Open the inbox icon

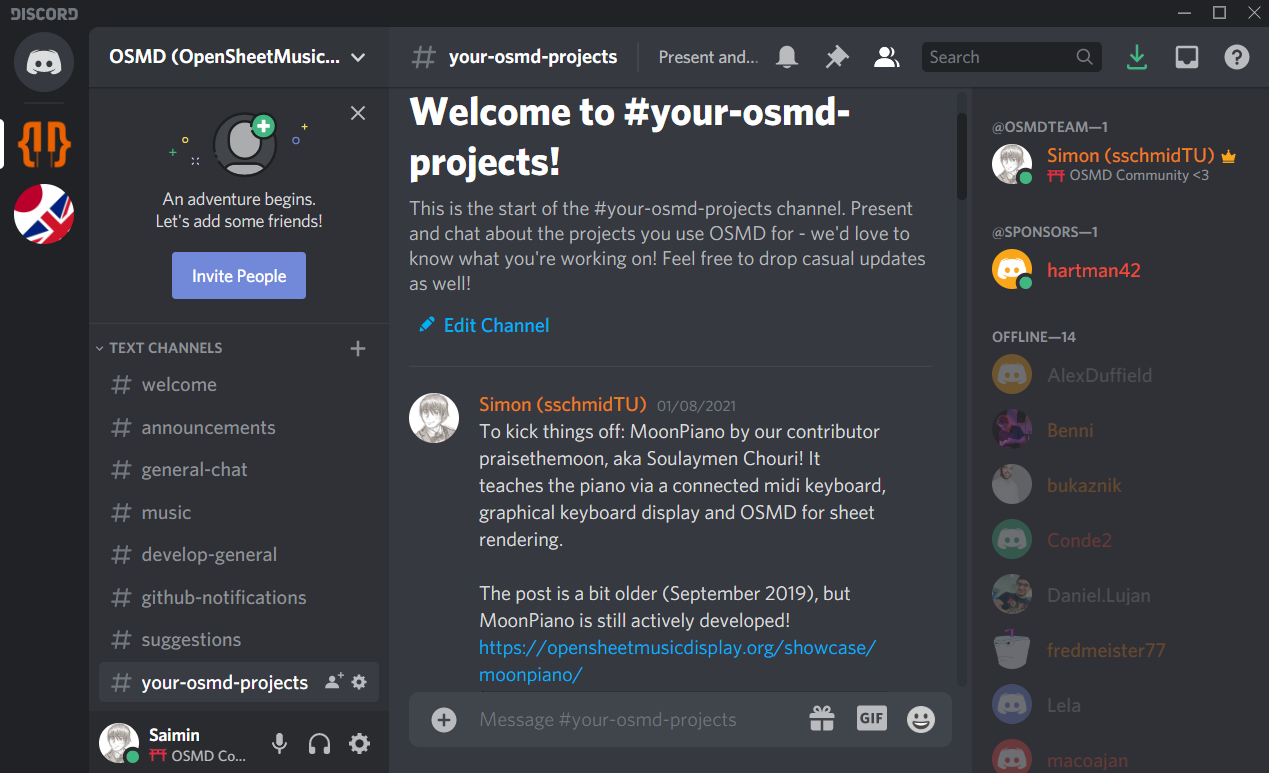click(1186, 57)
